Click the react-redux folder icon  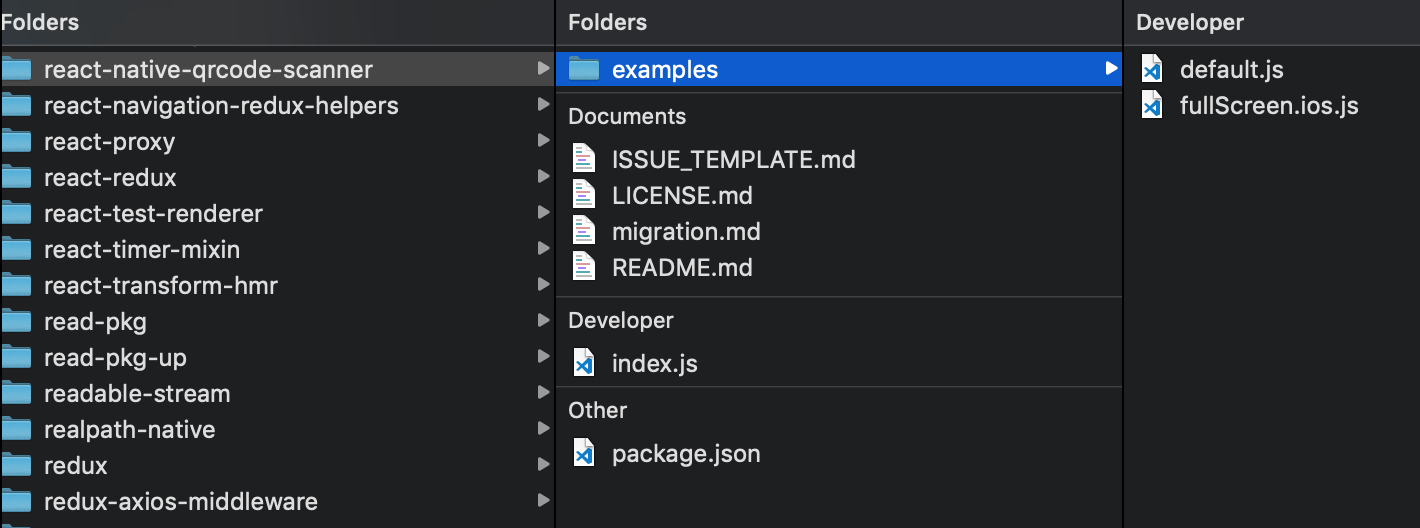(16, 177)
